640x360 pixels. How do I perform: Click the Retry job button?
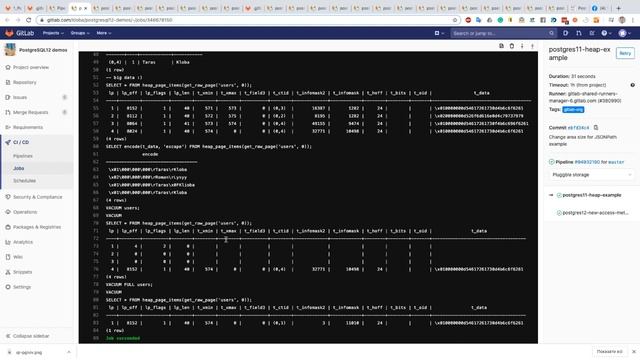625,53
